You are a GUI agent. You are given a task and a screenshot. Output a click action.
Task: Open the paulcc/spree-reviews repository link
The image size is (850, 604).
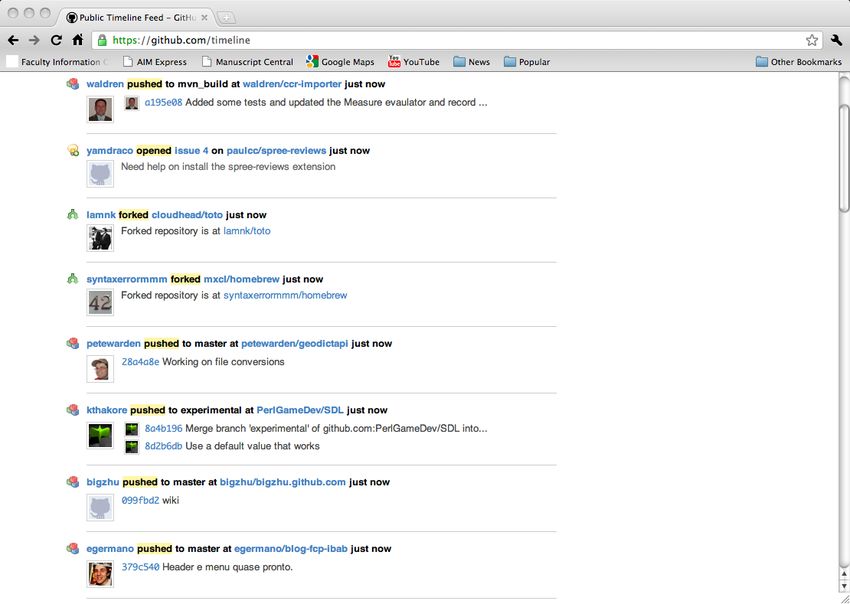pyautogui.click(x=276, y=150)
